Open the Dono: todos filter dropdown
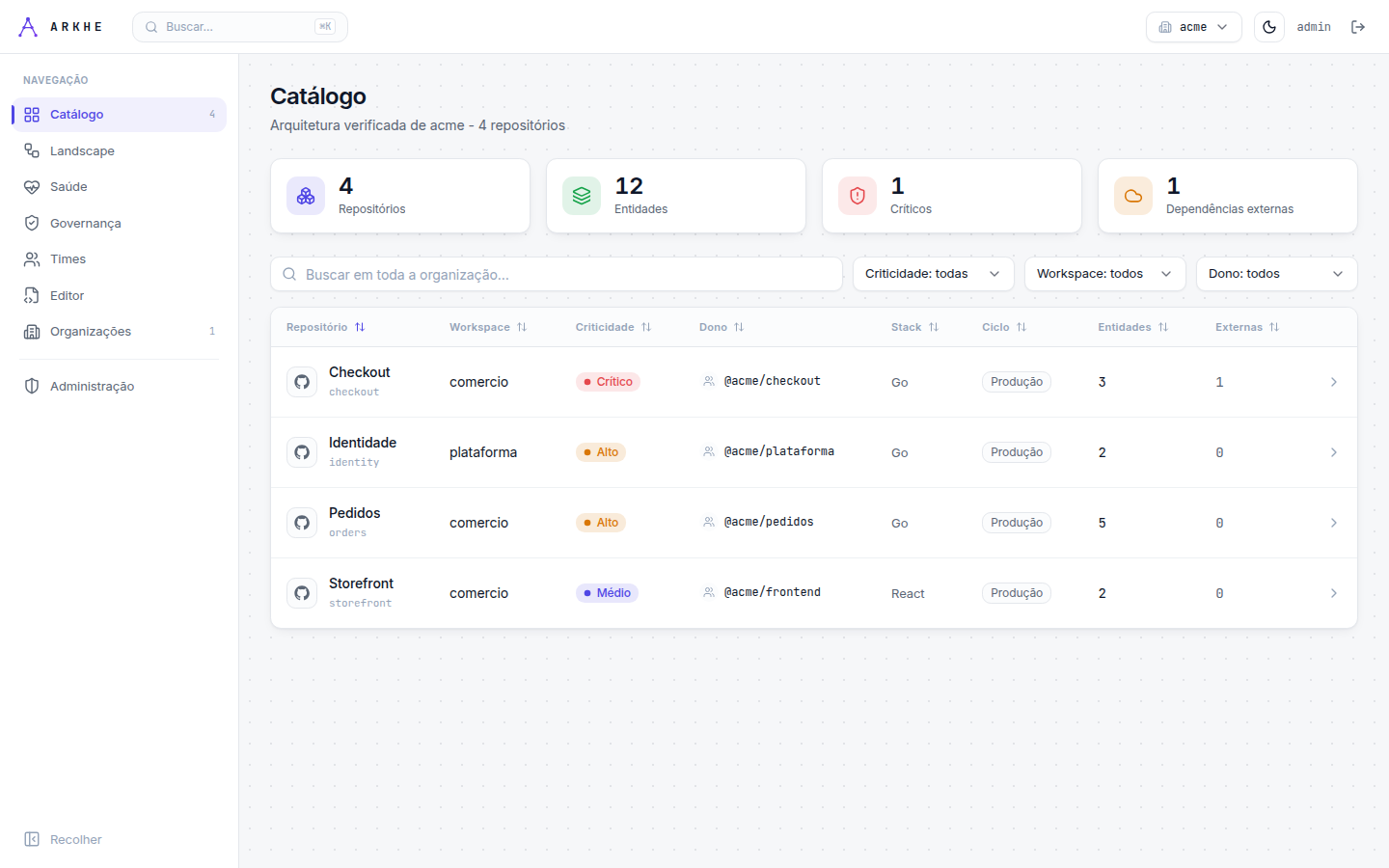Image resolution: width=1389 pixels, height=868 pixels. pyautogui.click(x=1277, y=274)
